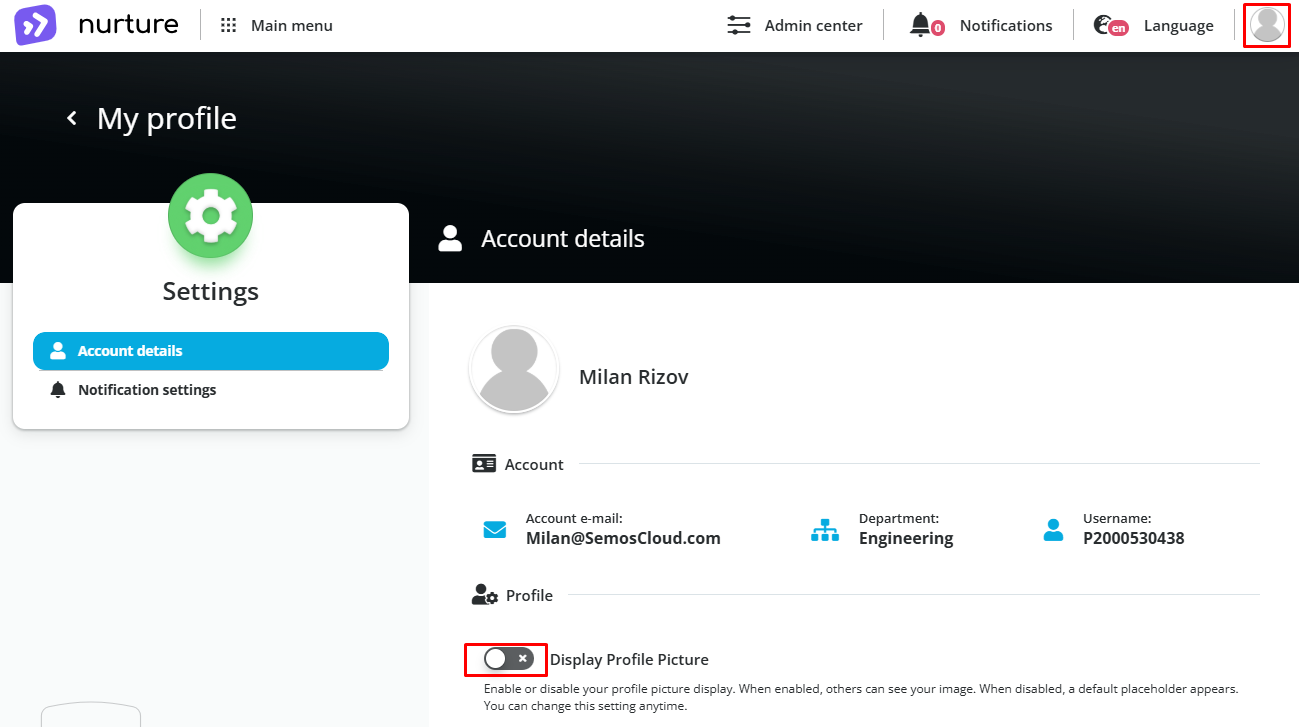Click the Settings panel heading

point(211,291)
